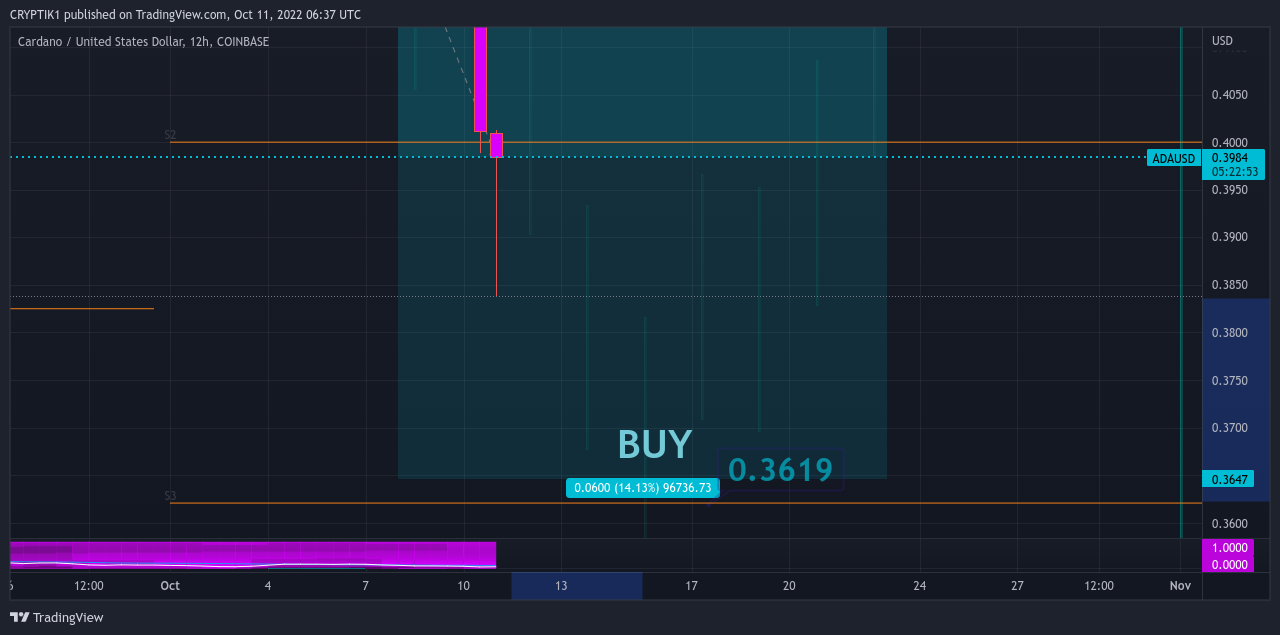Click the ADAUSD price label tag
The height and width of the screenshot is (635, 1280).
[1173, 158]
